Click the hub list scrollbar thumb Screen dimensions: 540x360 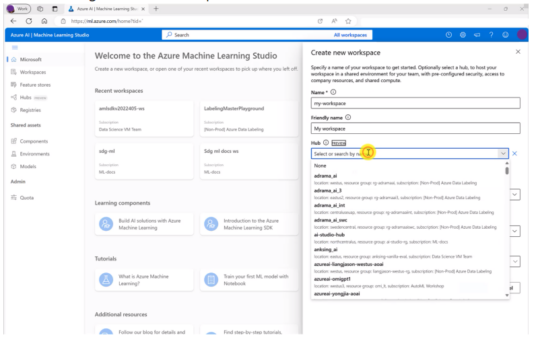507,171
